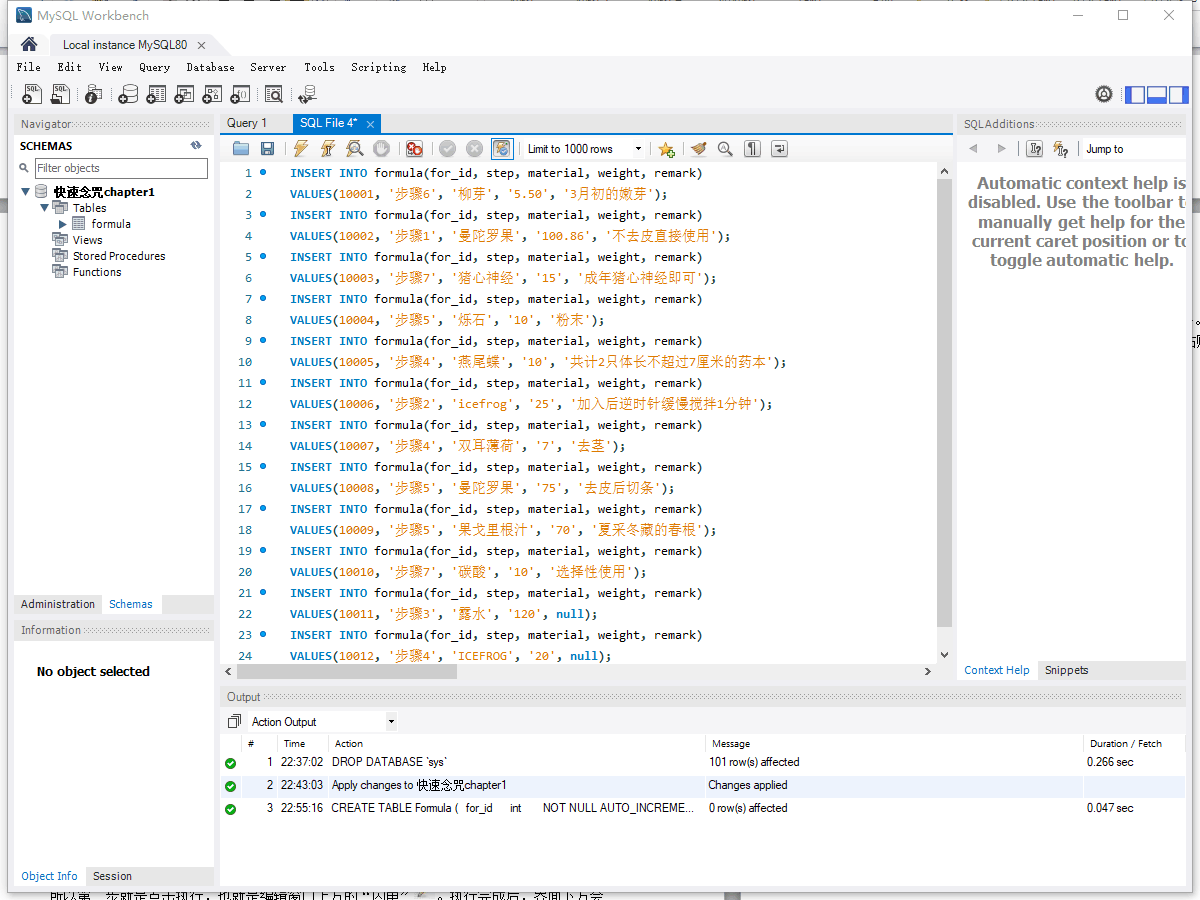
Task: Collapse the Tables node
Action: pyautogui.click(x=45, y=208)
